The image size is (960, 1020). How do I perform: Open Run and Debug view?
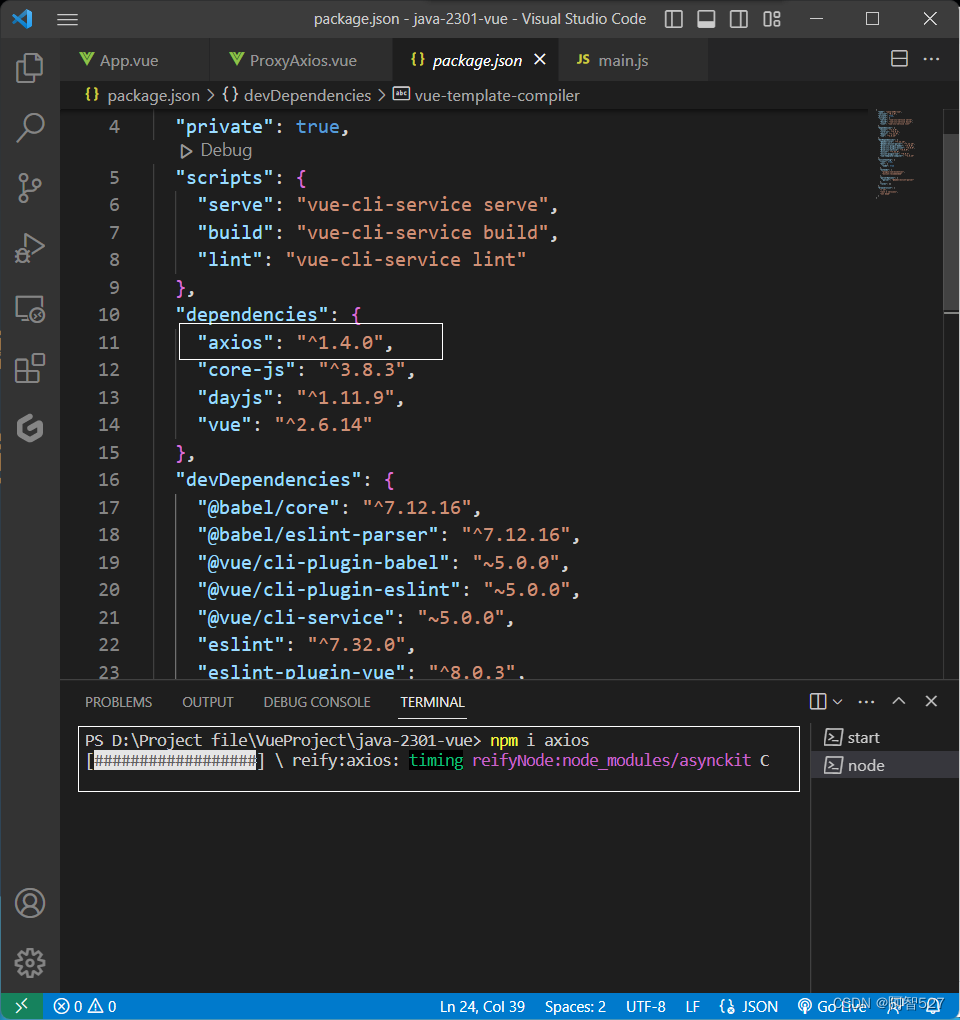pyautogui.click(x=29, y=248)
